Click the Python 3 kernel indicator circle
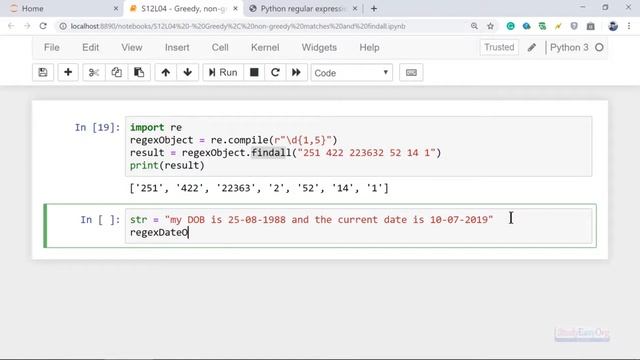Viewport: 640px width, 360px height. (x=599, y=47)
